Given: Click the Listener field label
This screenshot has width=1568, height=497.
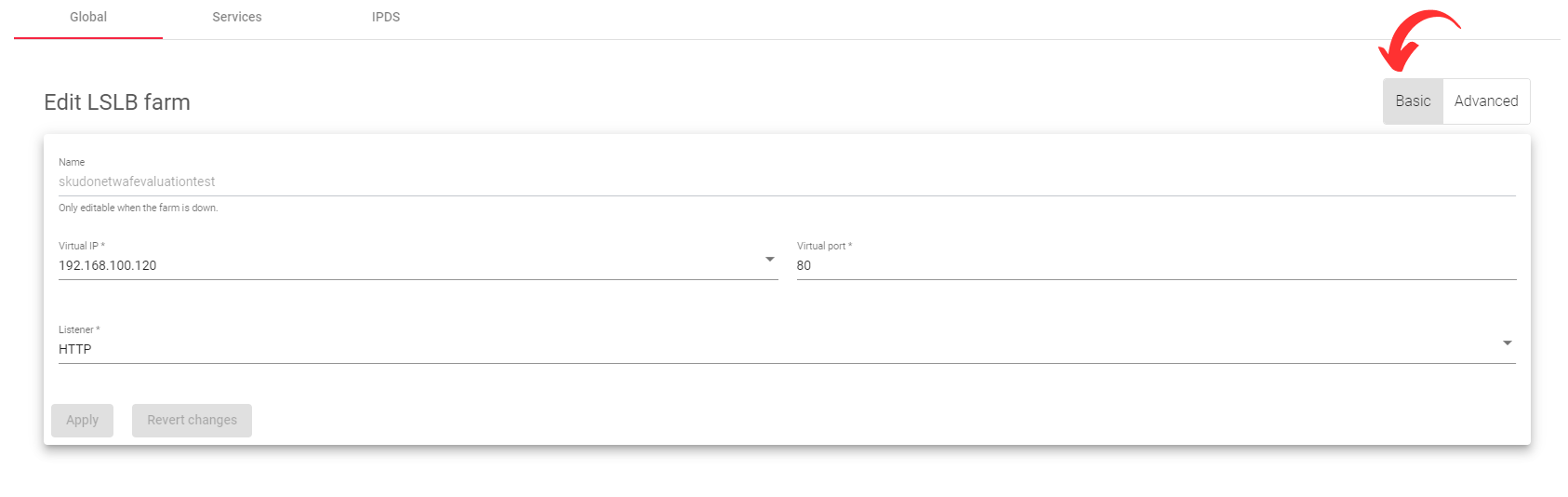Looking at the screenshot, I should pyautogui.click(x=79, y=329).
